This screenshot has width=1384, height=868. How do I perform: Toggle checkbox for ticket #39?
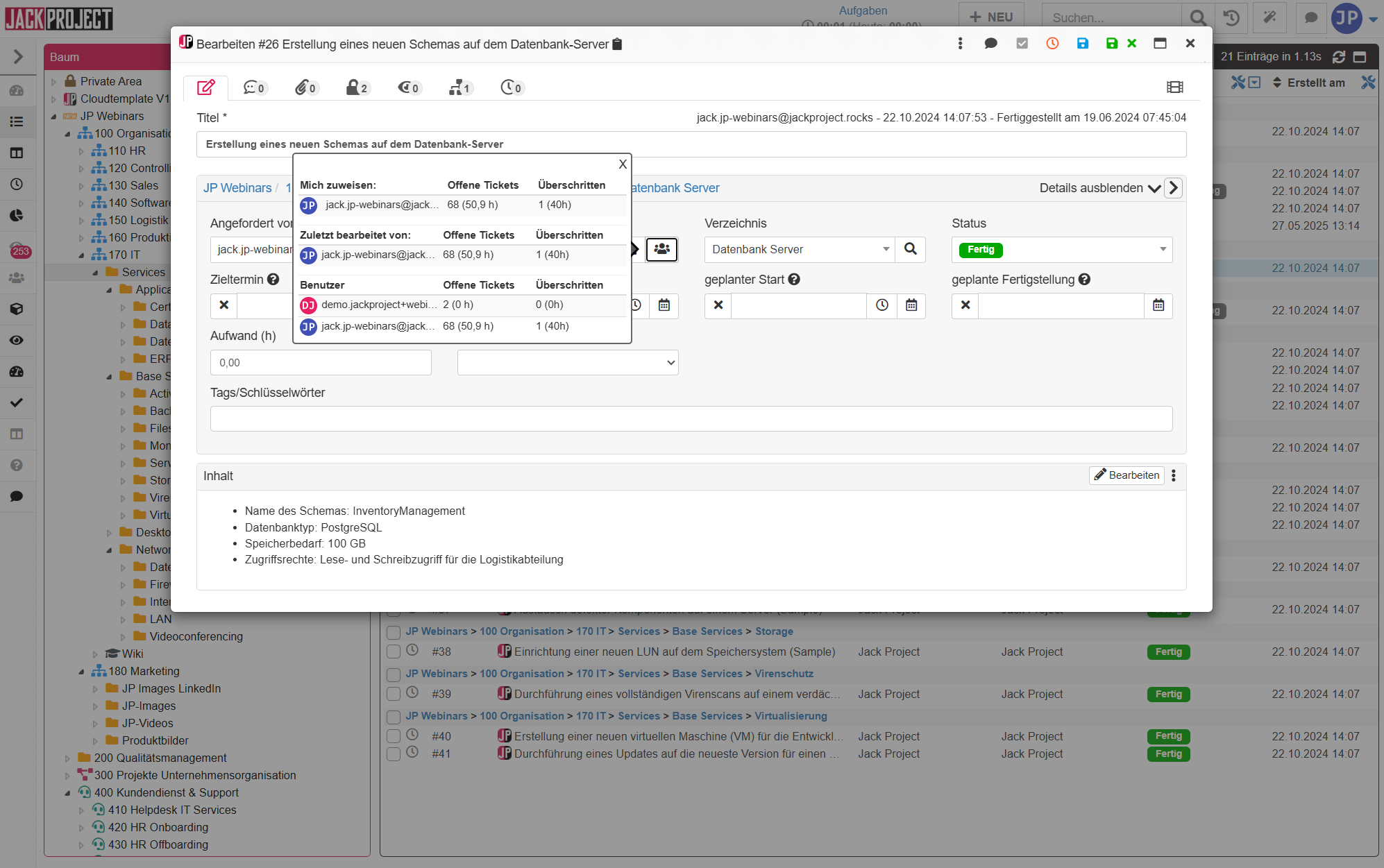pyautogui.click(x=394, y=694)
